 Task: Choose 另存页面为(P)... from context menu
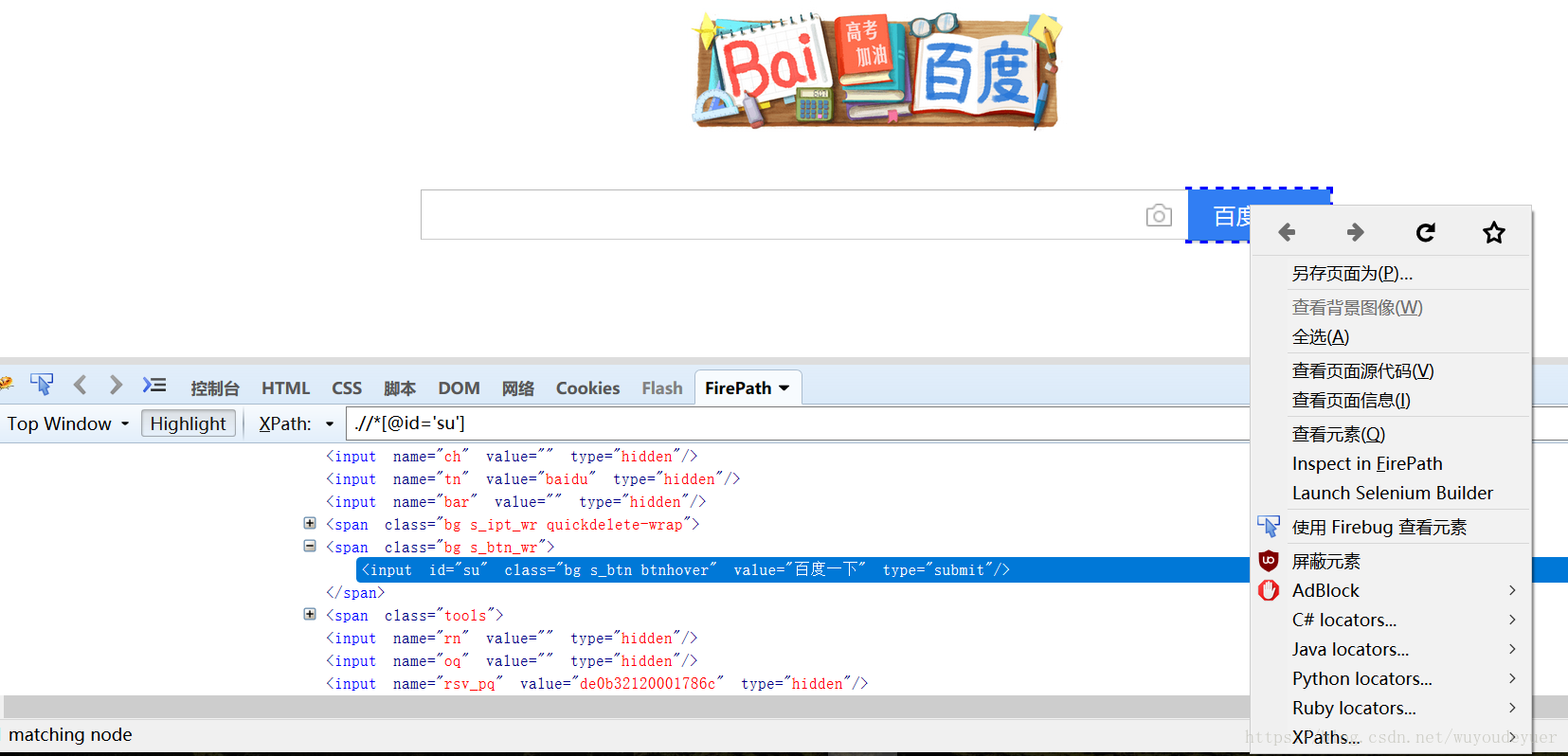click(1391, 274)
